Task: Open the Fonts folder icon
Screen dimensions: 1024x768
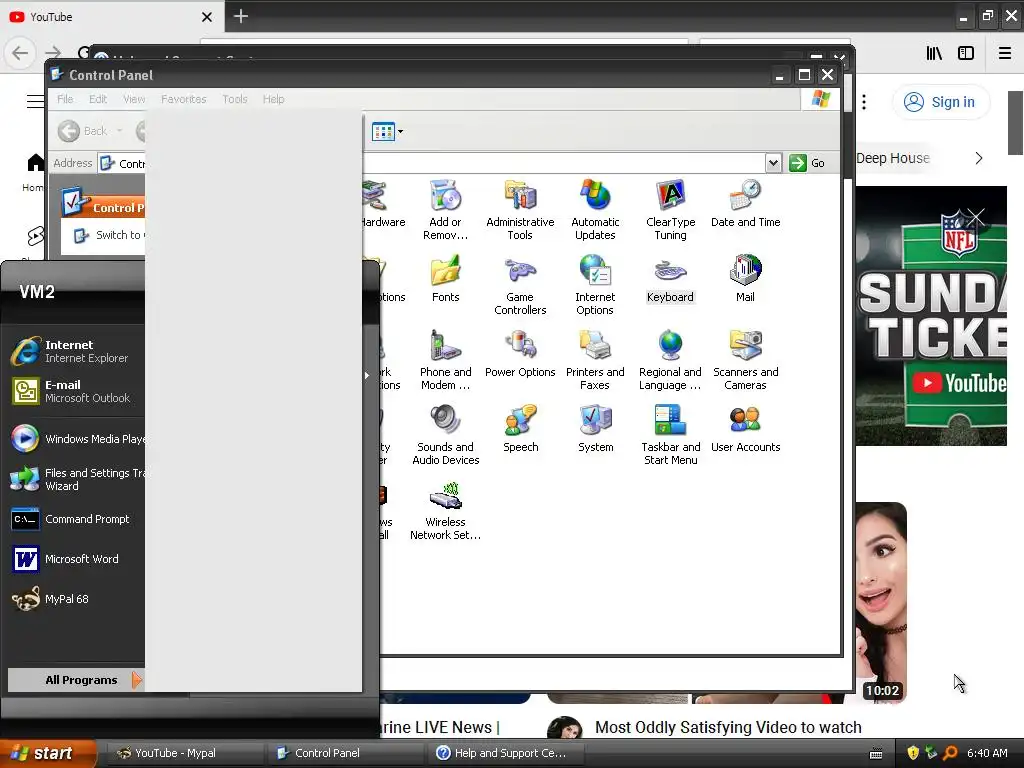Action: [445, 278]
